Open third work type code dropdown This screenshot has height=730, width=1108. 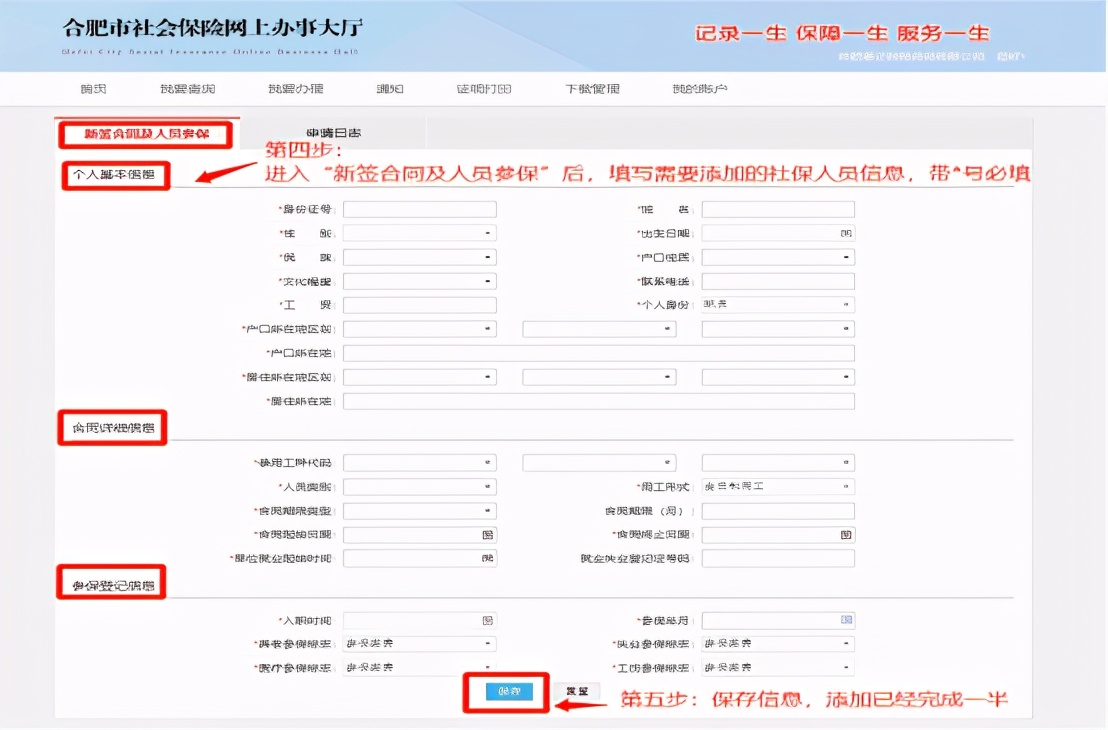click(x=778, y=462)
